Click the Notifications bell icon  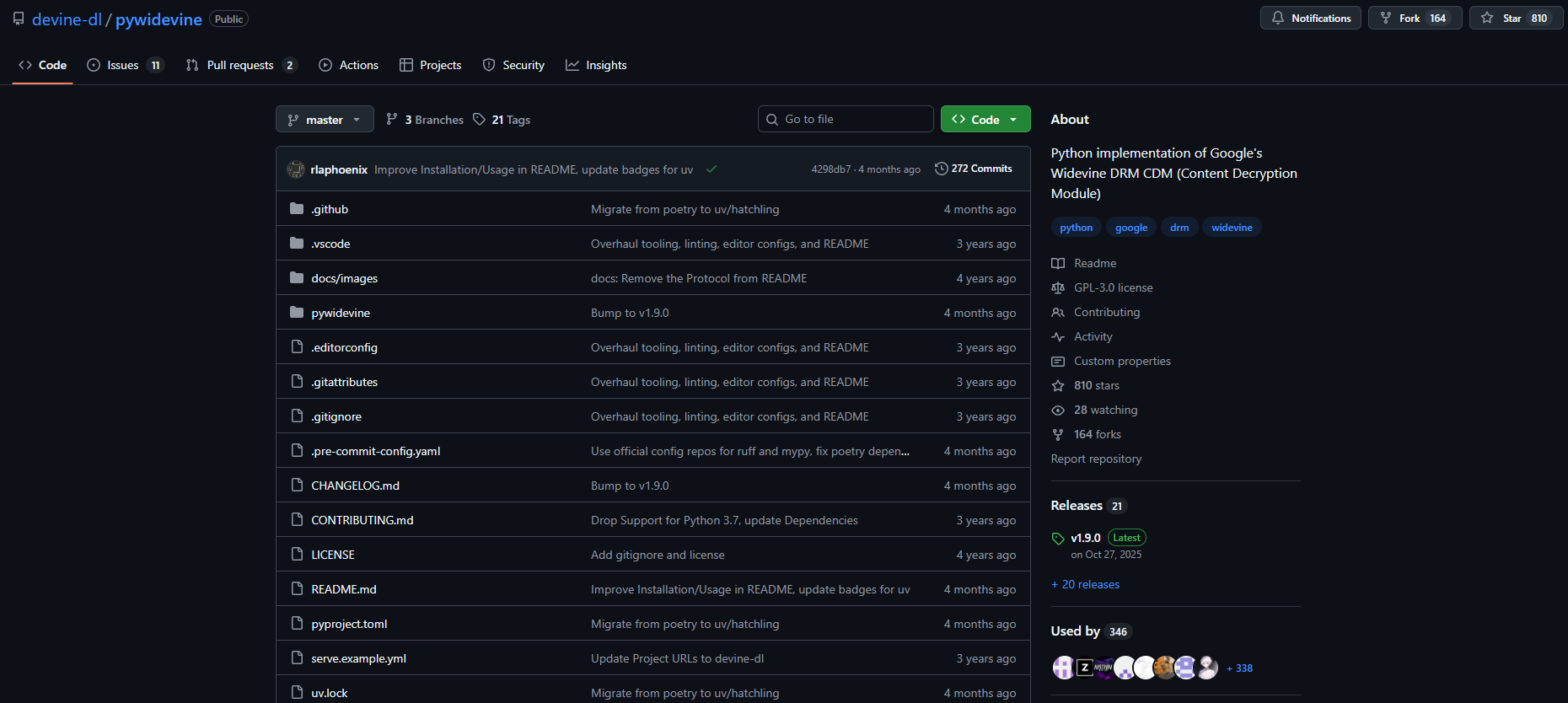pyautogui.click(x=1278, y=18)
